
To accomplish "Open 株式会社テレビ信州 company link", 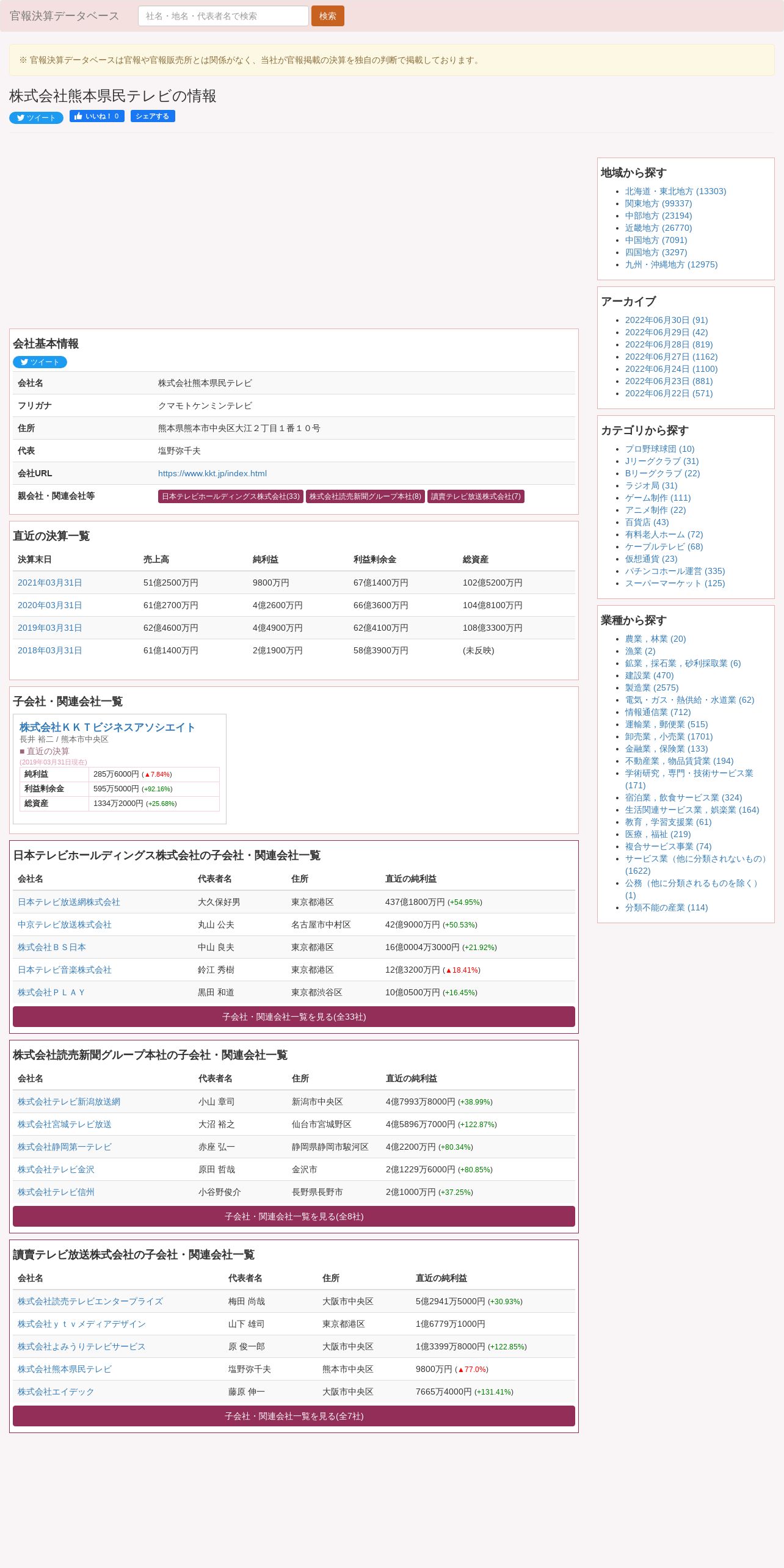I will point(56,1192).
